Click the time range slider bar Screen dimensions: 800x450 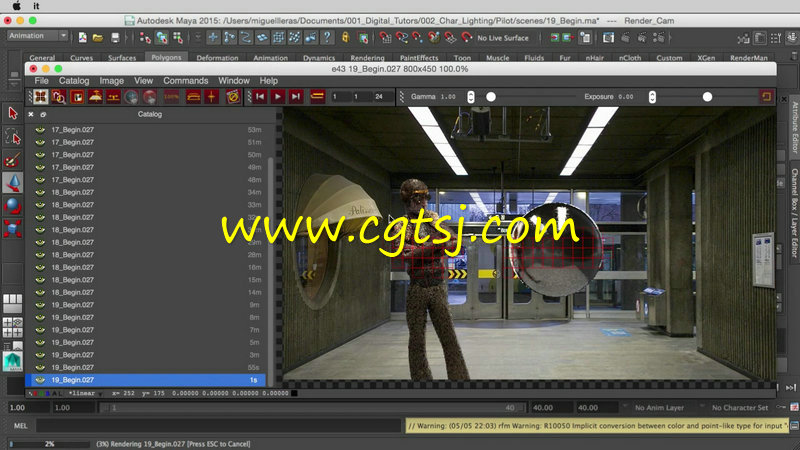(x=313, y=408)
